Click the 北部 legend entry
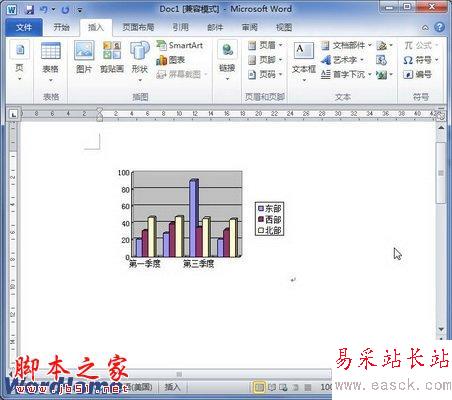Image resolution: width=452 pixels, height=400 pixels. [270, 230]
